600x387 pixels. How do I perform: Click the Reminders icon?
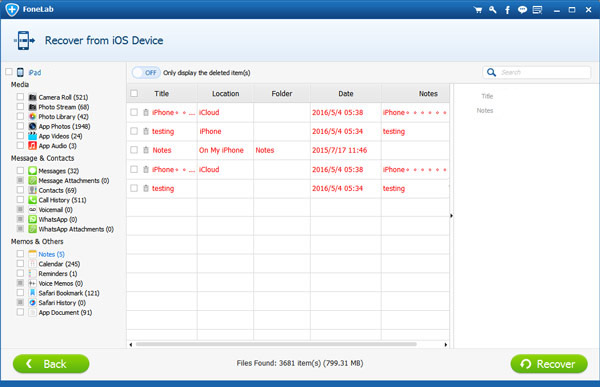click(x=33, y=274)
